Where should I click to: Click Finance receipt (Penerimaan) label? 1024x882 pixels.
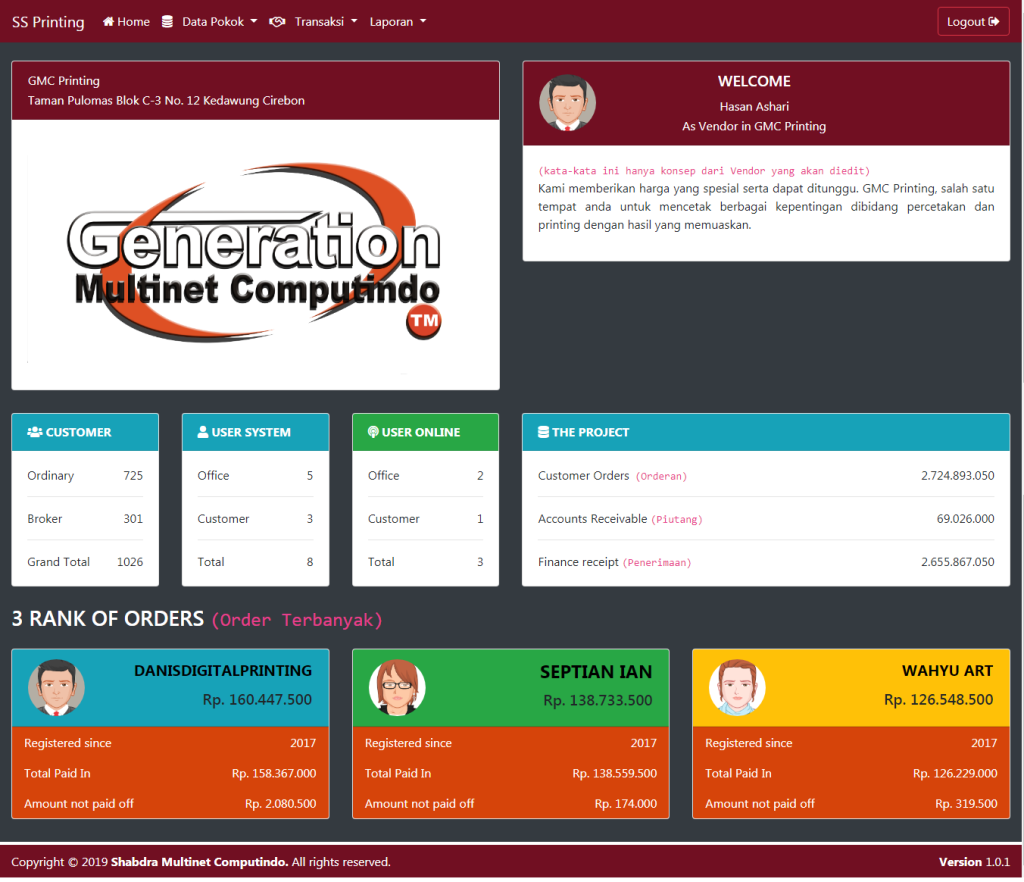615,562
